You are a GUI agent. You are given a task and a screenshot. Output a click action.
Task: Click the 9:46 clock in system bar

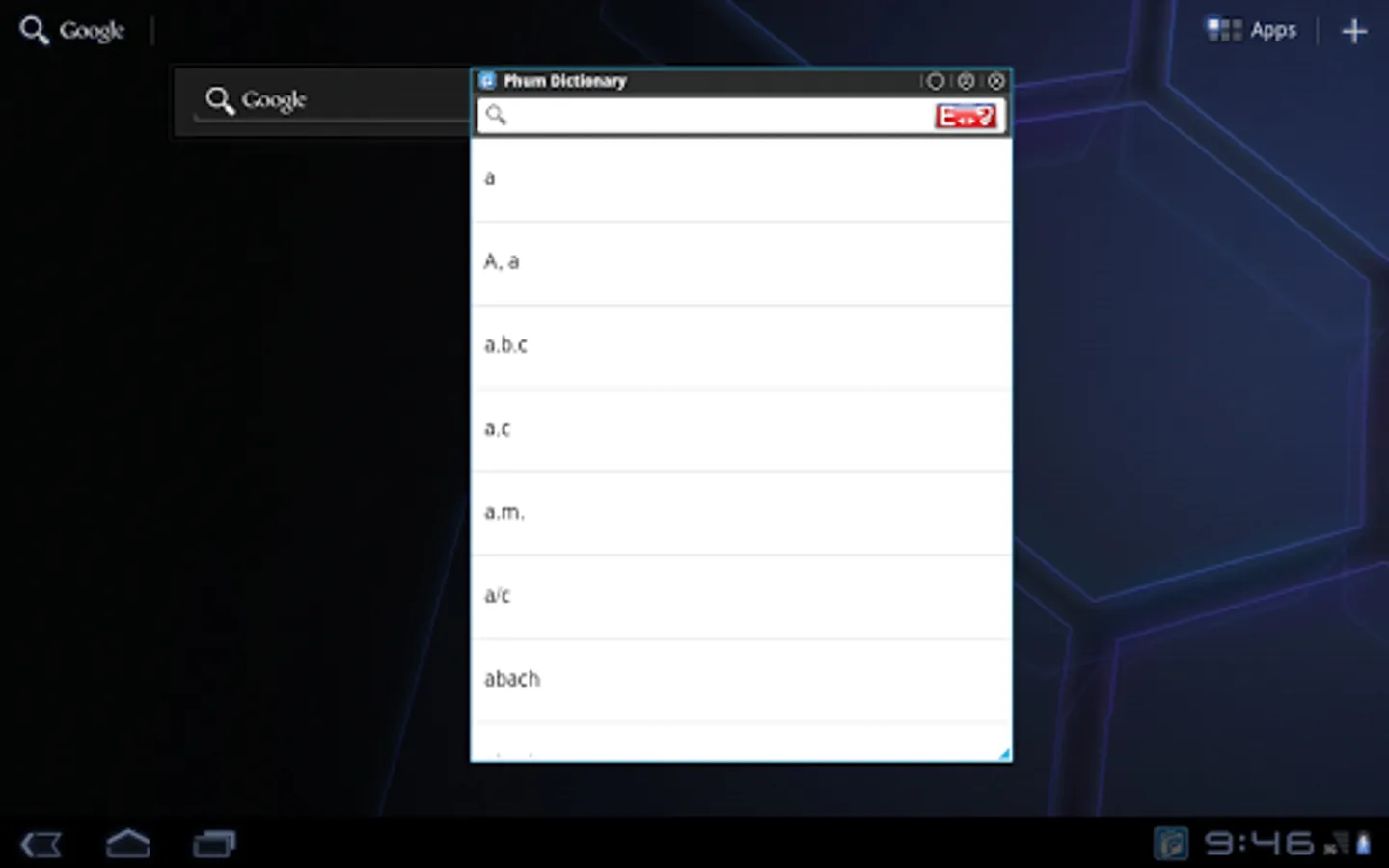[x=1260, y=844]
